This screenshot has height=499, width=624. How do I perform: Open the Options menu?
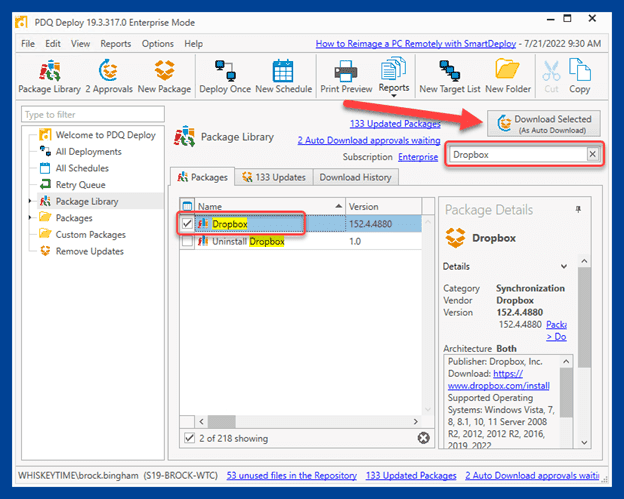[x=158, y=43]
